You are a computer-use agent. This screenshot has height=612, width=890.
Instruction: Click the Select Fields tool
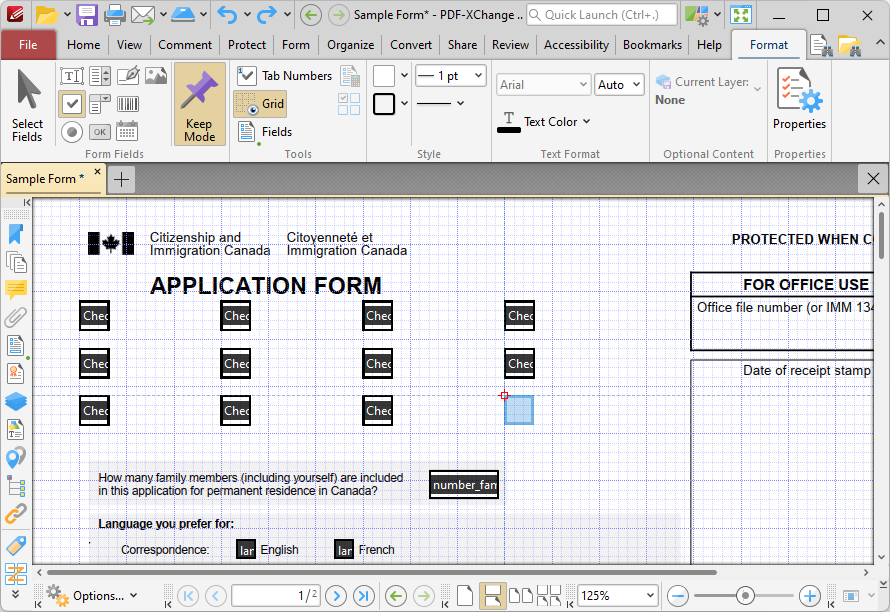pos(27,105)
